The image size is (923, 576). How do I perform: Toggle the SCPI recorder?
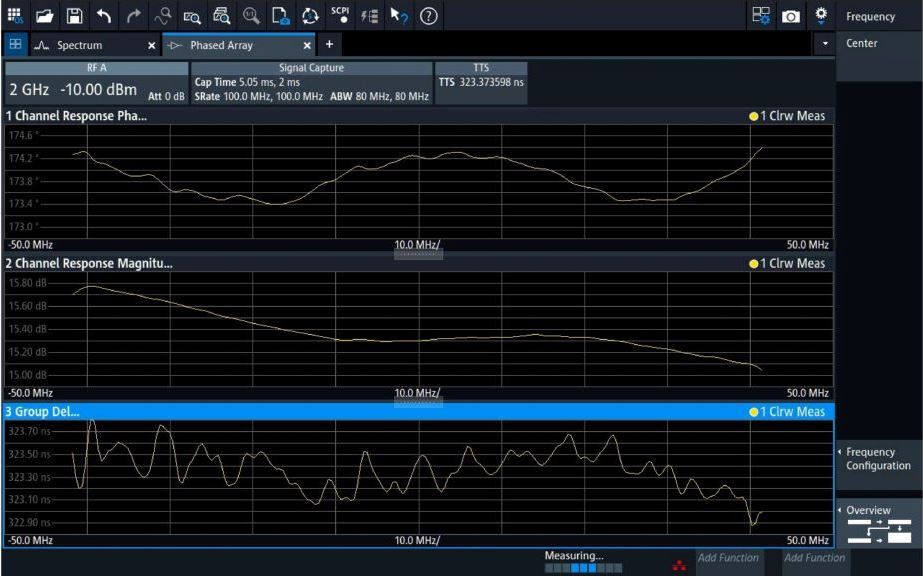click(x=340, y=15)
